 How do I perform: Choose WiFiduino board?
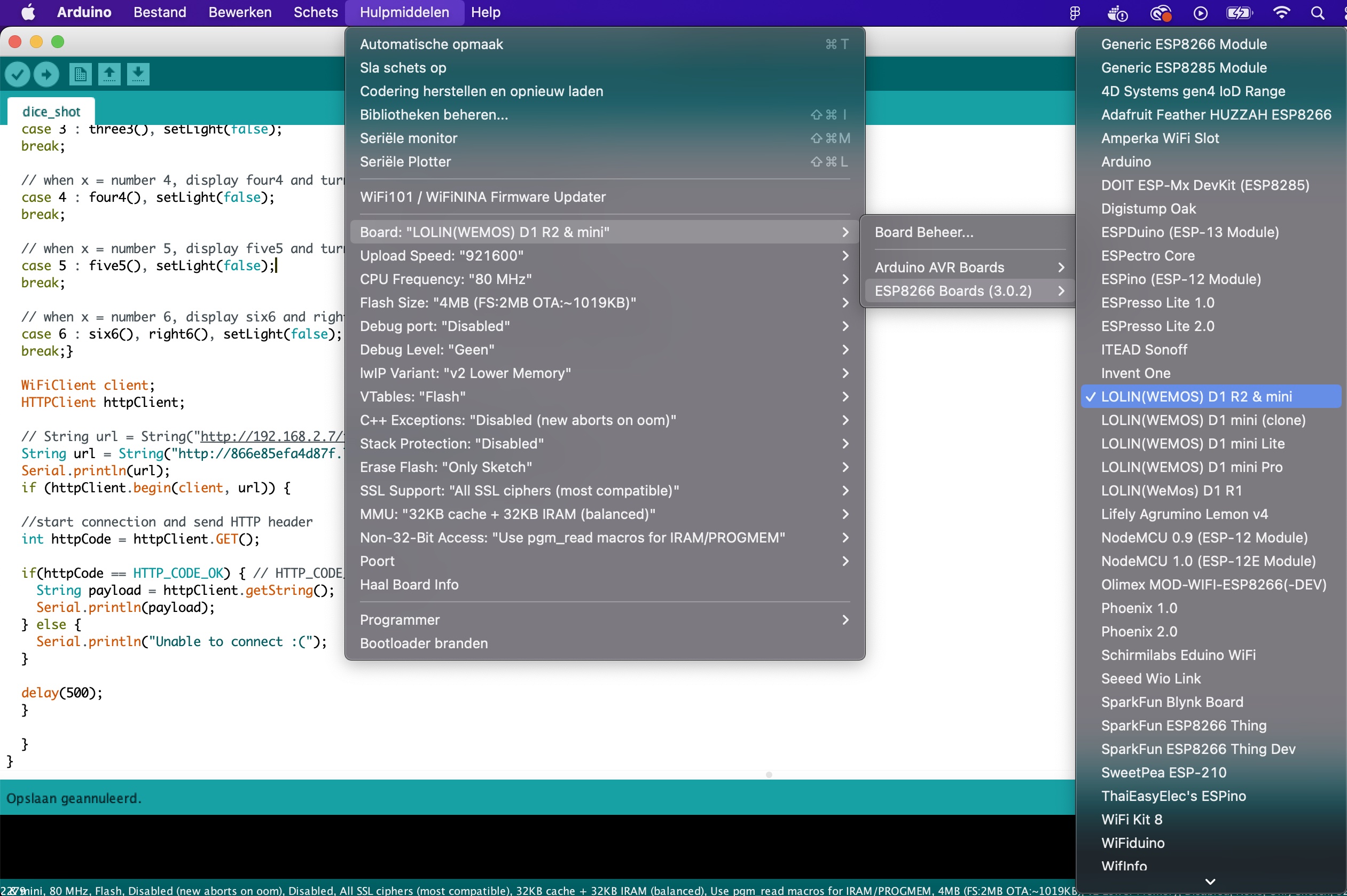[1210, 843]
